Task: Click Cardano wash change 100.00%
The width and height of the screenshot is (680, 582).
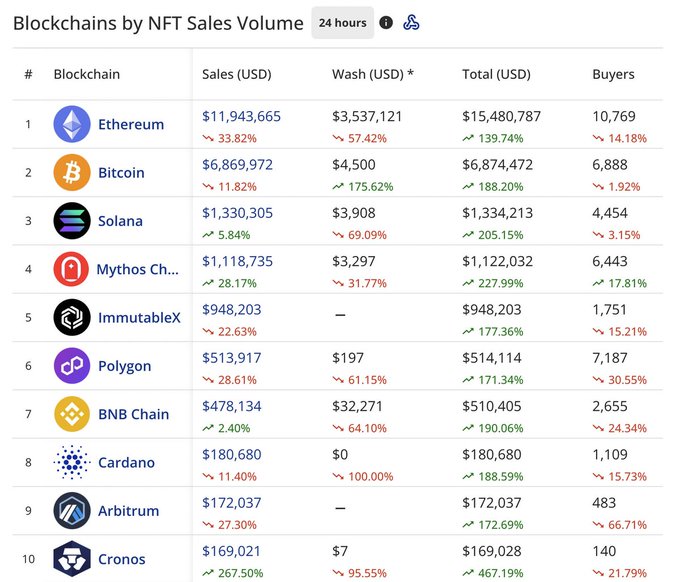Action: pyautogui.click(x=363, y=477)
